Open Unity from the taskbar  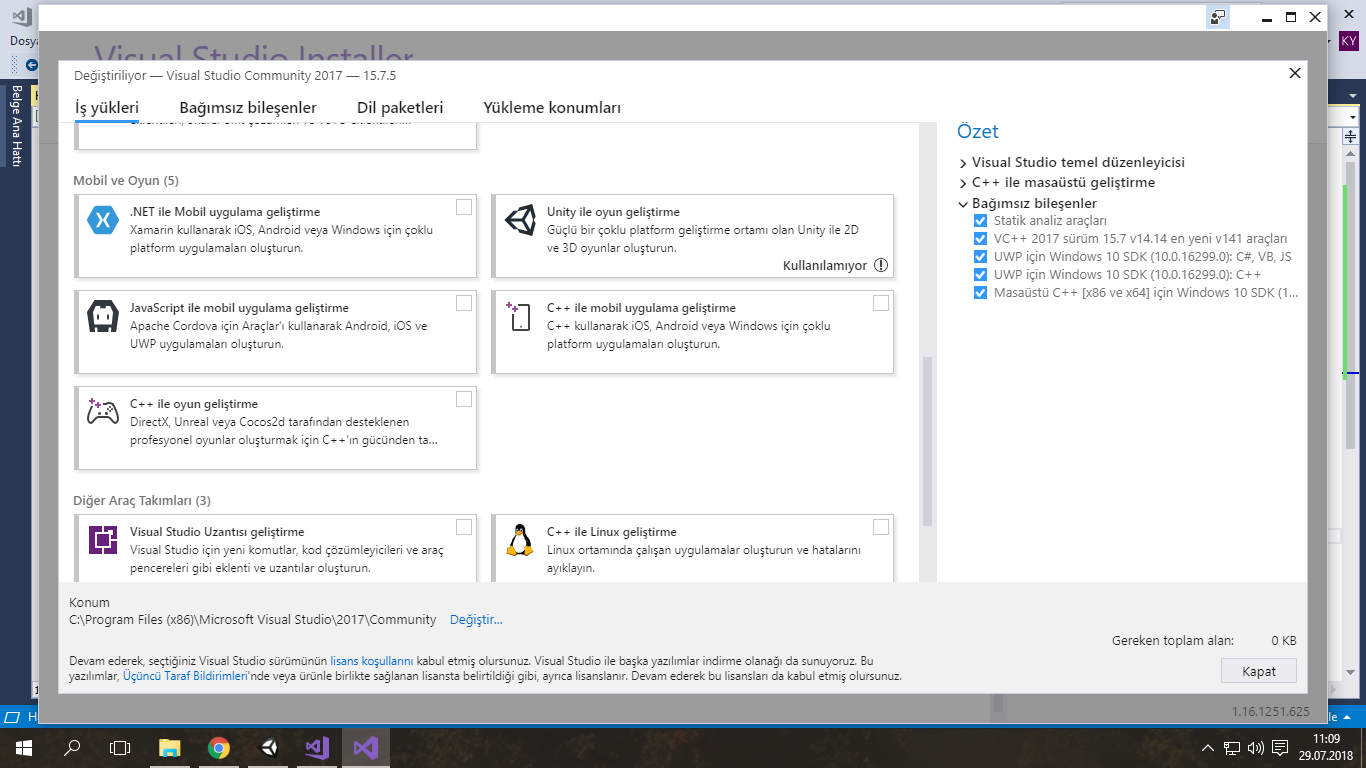tap(268, 747)
